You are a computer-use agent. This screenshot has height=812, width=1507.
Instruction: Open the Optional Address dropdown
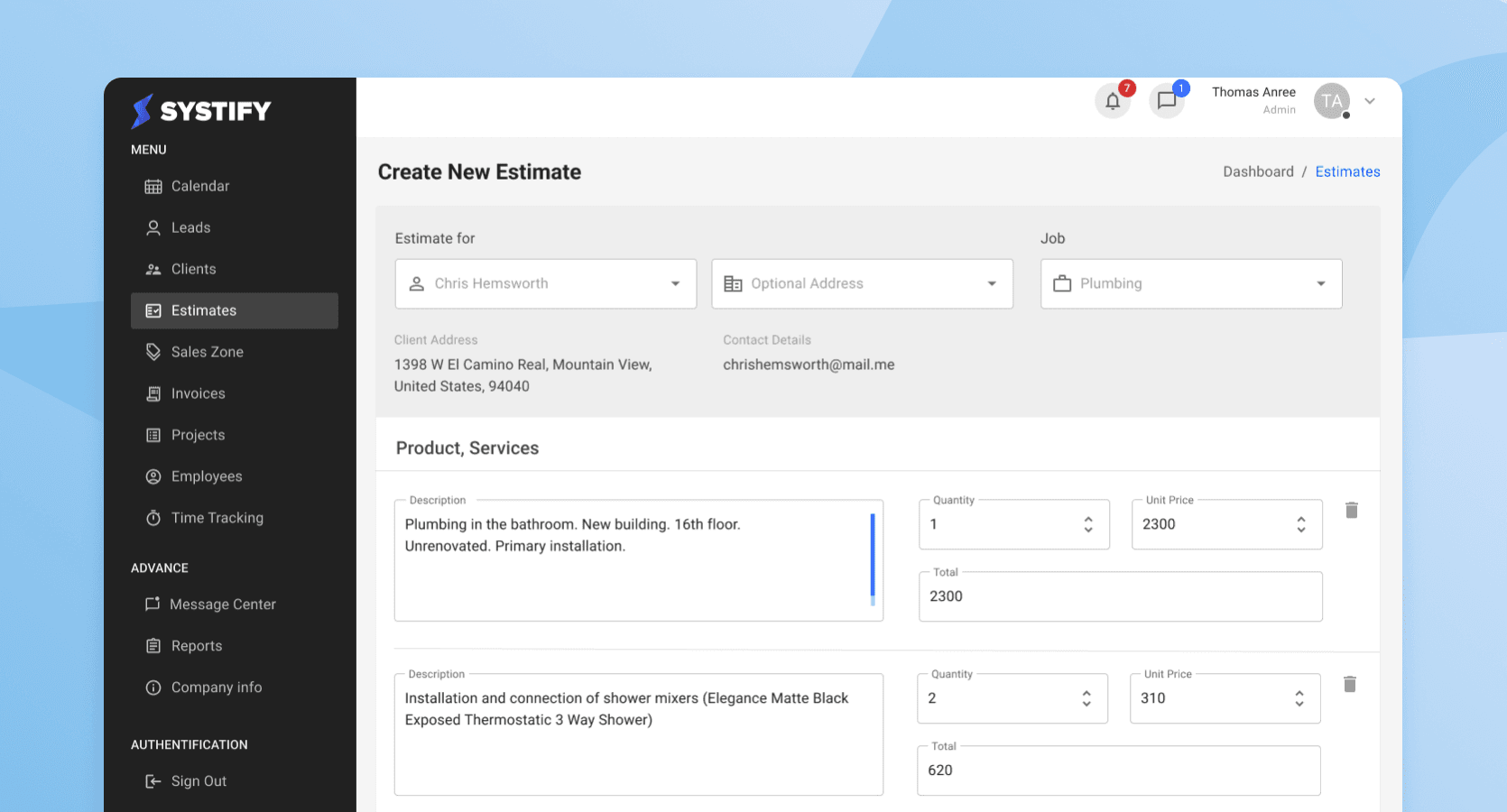point(863,284)
